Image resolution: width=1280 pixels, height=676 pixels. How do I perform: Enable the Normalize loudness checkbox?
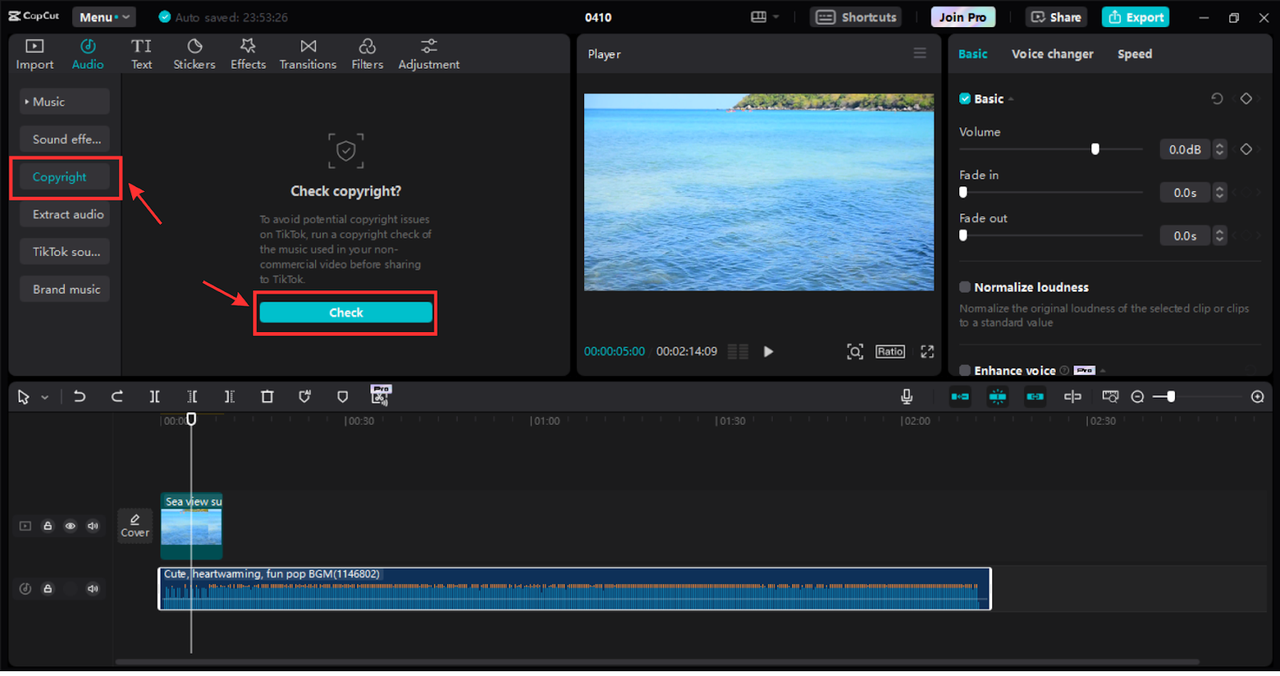click(965, 287)
